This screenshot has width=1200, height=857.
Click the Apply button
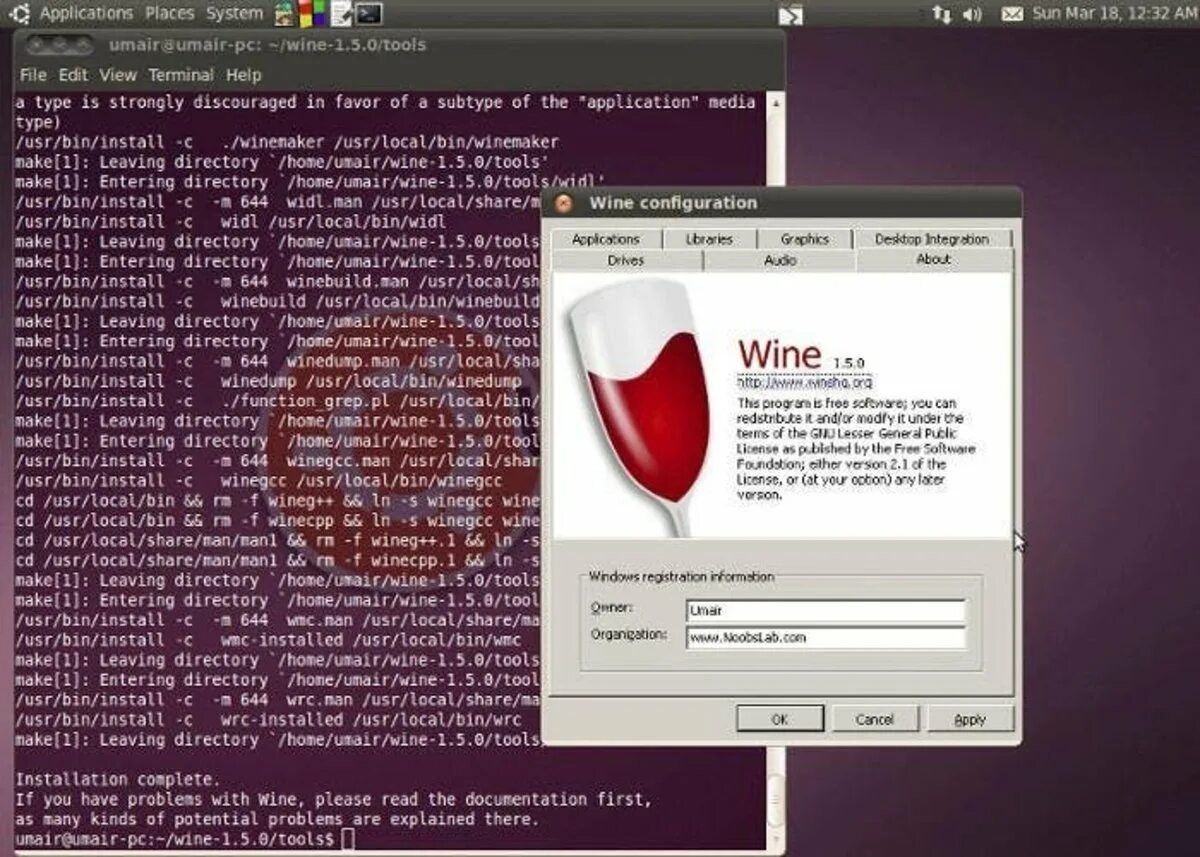[x=969, y=719]
